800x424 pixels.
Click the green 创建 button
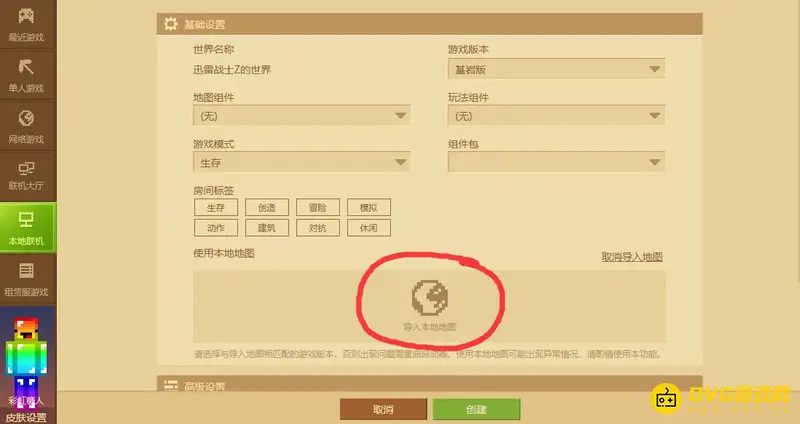(477, 409)
